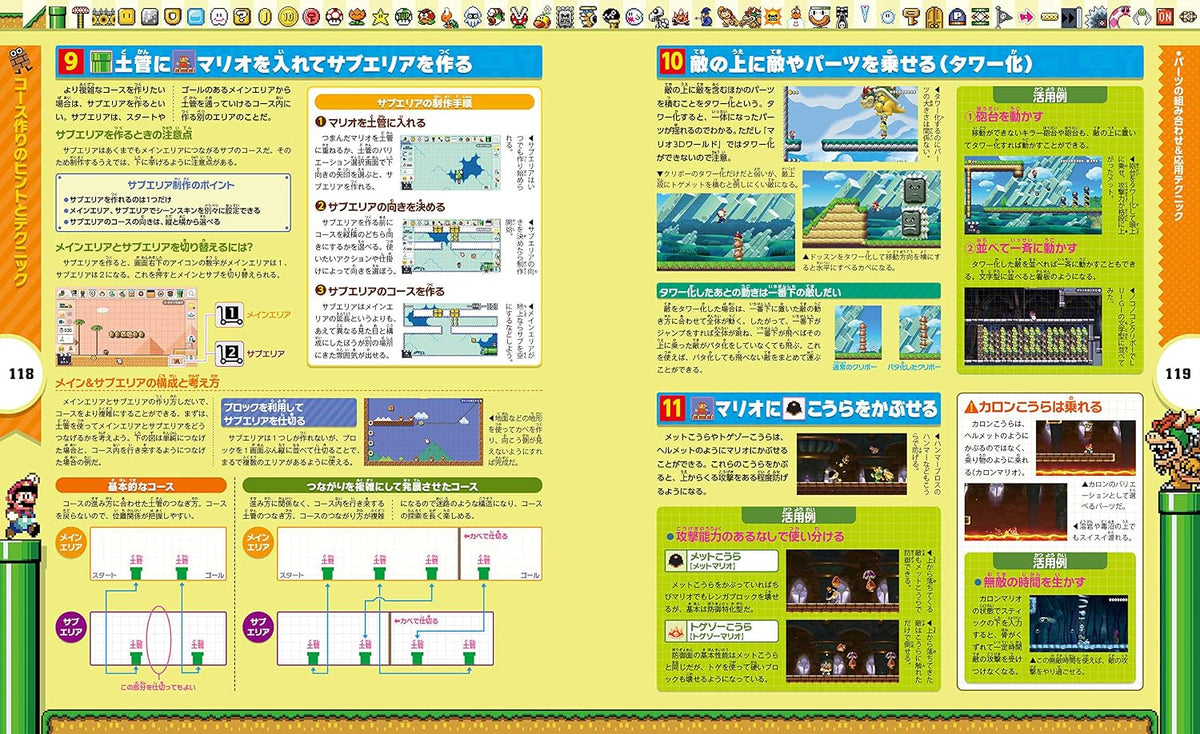The height and width of the screenshot is (734, 1200).
Task: Click the spiked Grinder icon in the top strip
Action: [x=1096, y=17]
